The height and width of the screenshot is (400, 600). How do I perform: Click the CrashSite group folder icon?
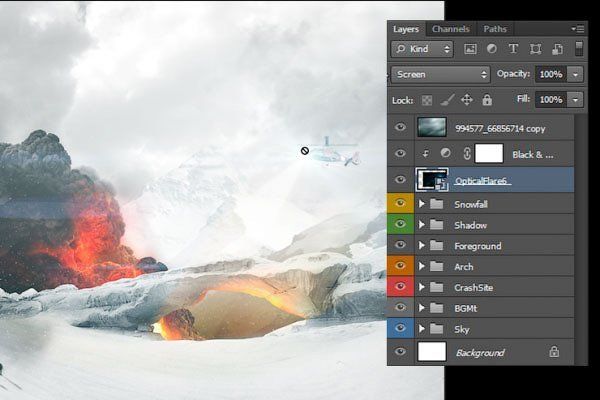click(437, 287)
